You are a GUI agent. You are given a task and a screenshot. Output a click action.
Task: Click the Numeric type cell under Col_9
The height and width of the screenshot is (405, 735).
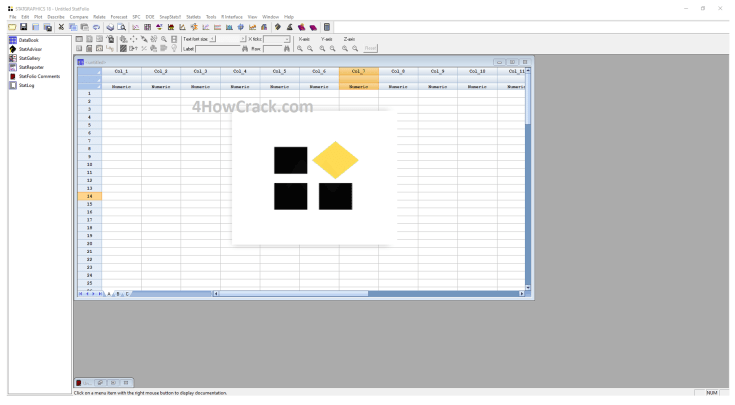(x=438, y=87)
